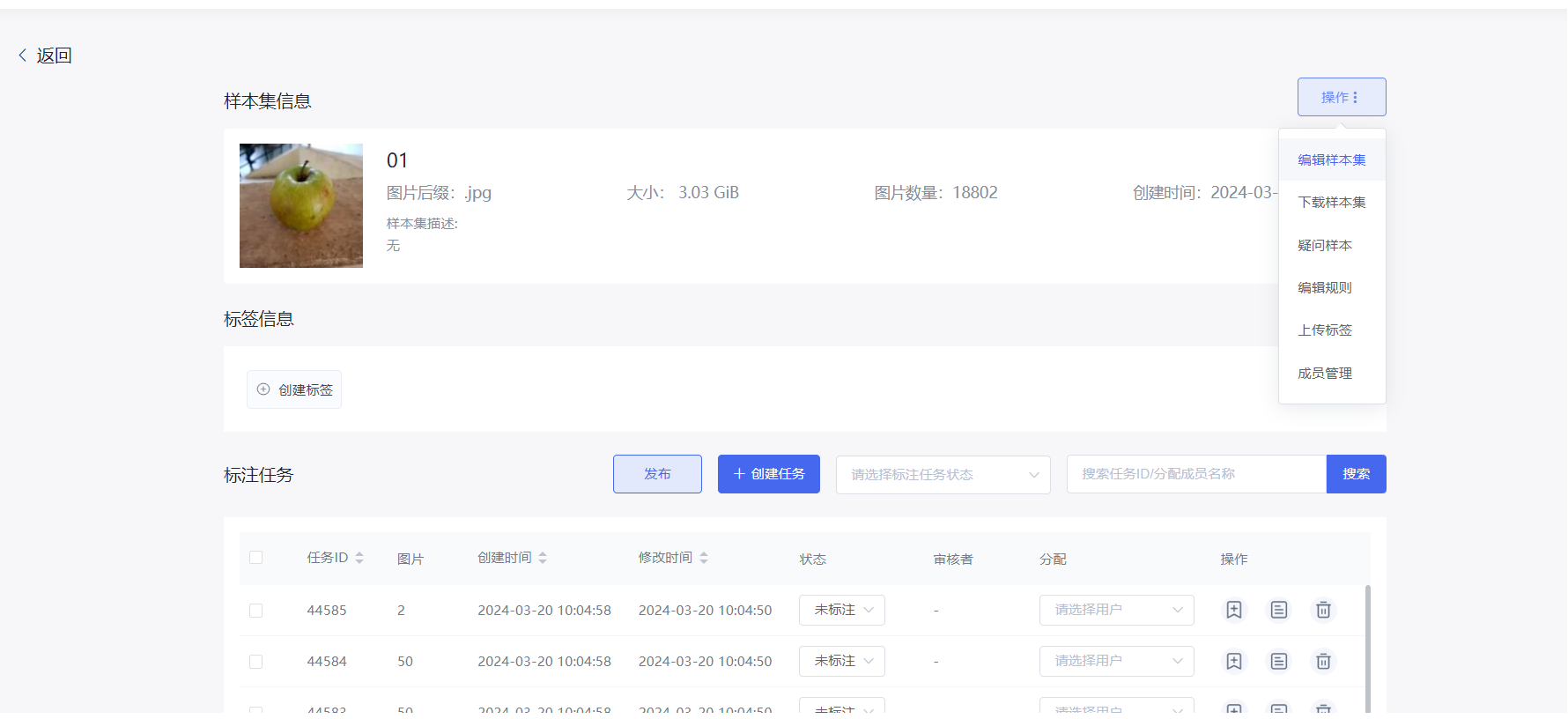Image resolution: width=1568 pixels, height=719 pixels.
Task: Click the back arrow next to 返回
Action: [23, 56]
